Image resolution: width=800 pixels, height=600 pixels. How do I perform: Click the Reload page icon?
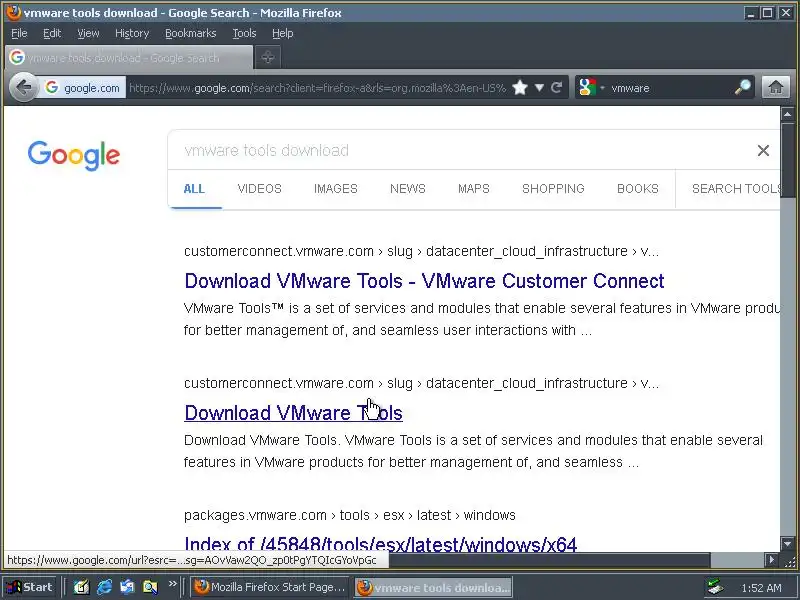[x=557, y=88]
